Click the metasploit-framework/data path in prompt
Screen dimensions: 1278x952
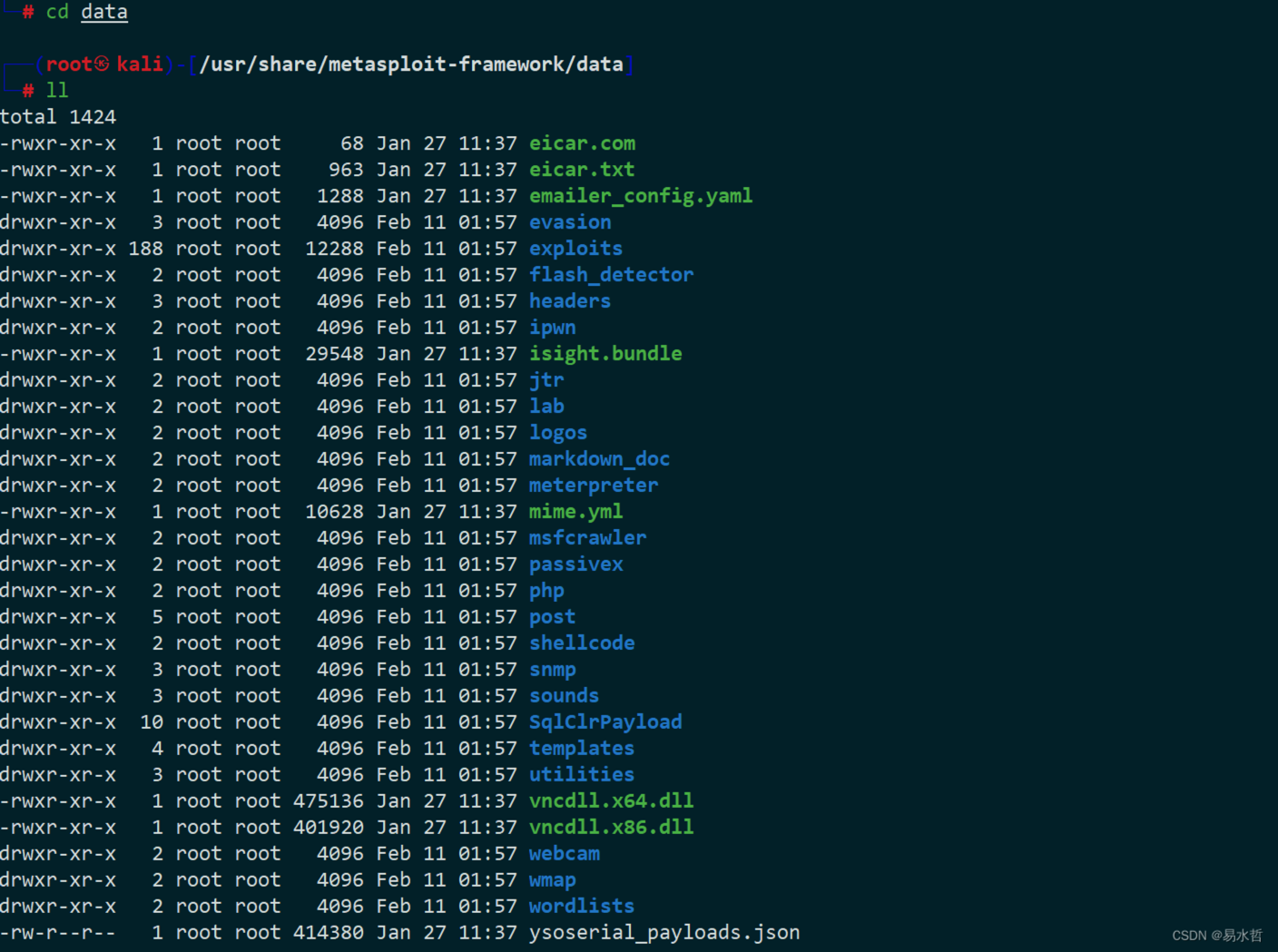click(476, 64)
